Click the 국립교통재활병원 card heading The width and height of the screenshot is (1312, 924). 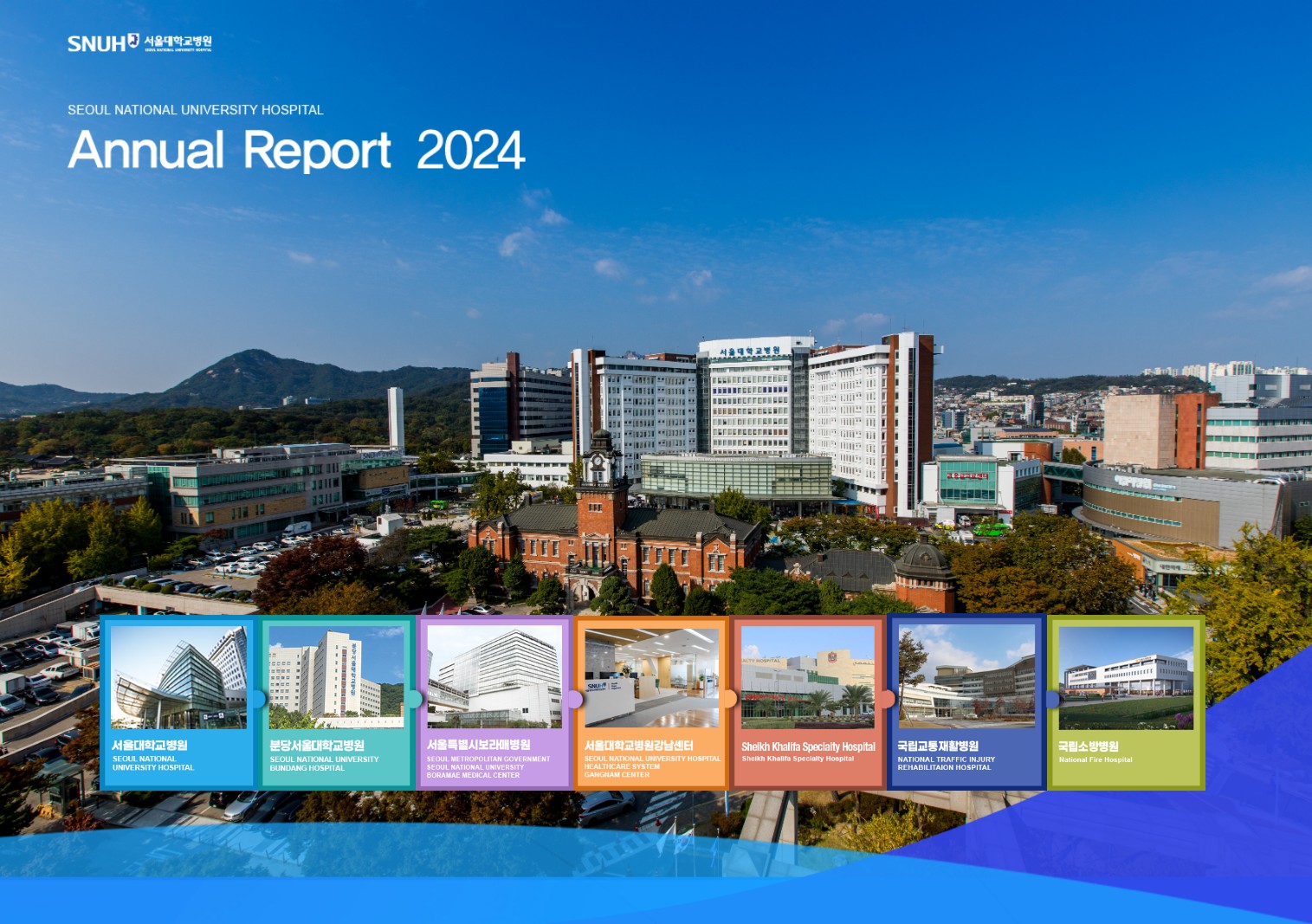(938, 746)
